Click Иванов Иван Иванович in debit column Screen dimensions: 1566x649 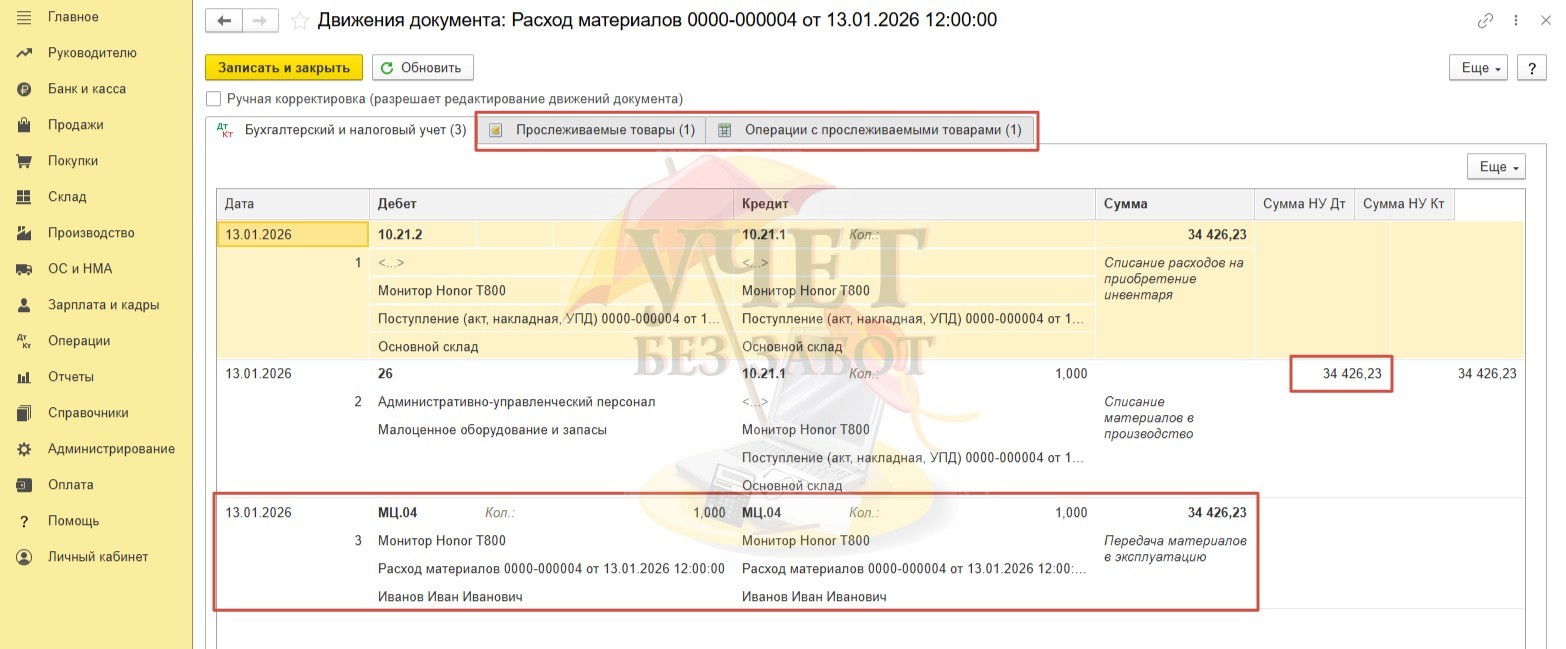[450, 597]
